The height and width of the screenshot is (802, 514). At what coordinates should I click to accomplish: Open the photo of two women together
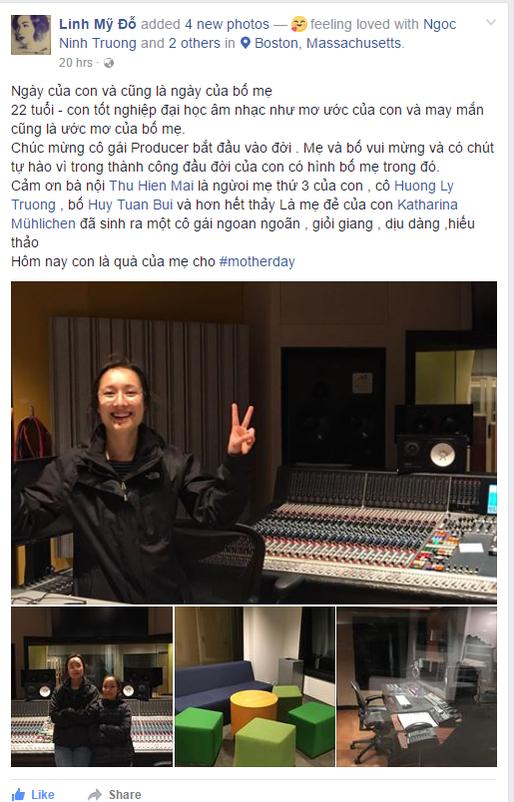[92, 686]
